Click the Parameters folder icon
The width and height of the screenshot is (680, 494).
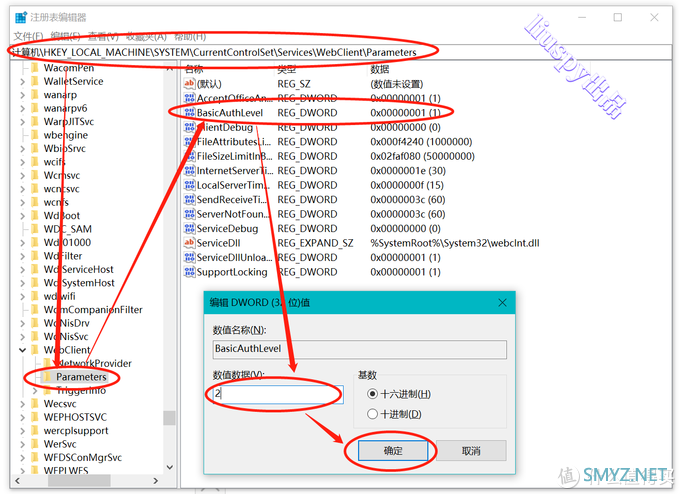coord(47,377)
